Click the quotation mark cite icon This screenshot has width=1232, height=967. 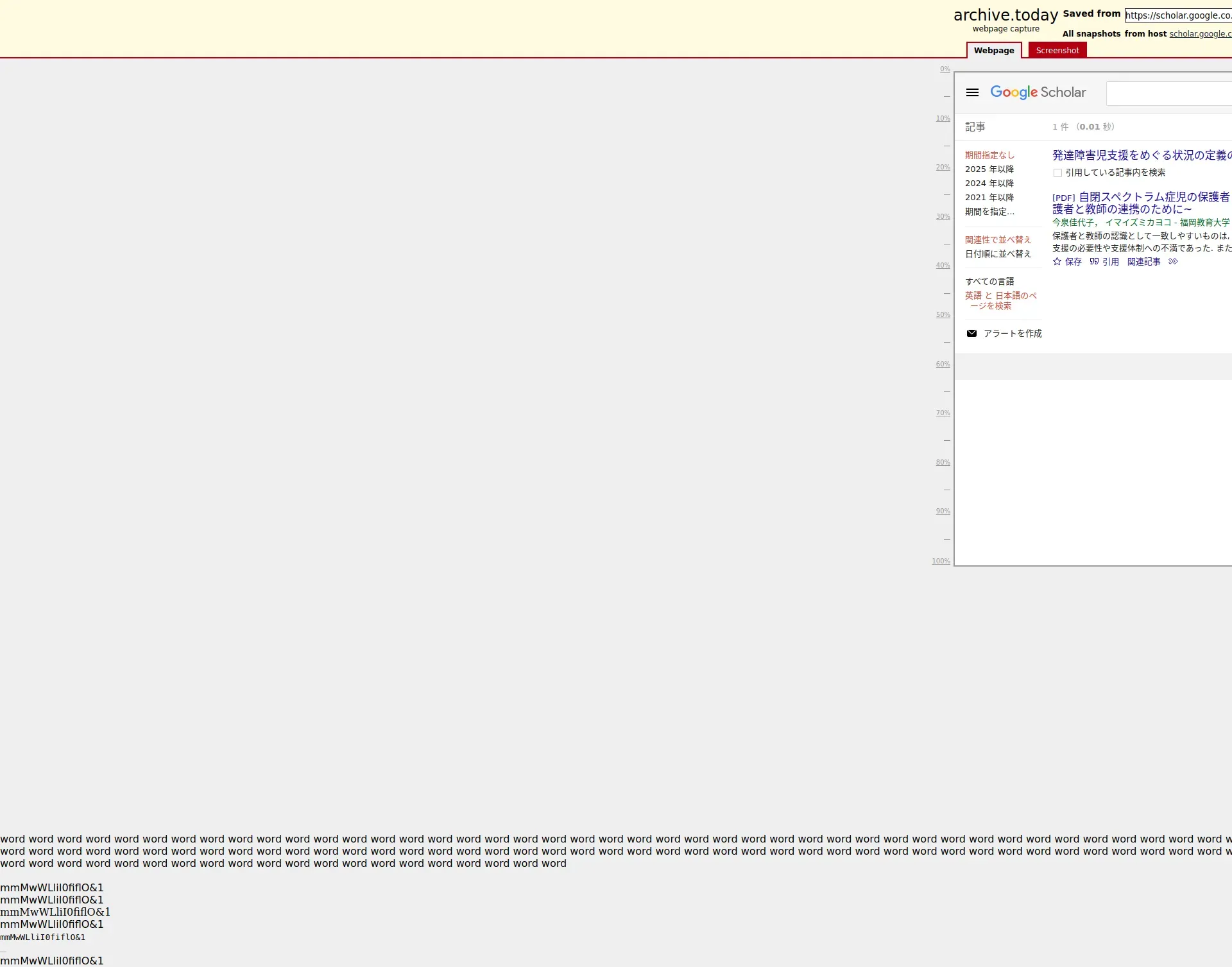[x=1094, y=262]
